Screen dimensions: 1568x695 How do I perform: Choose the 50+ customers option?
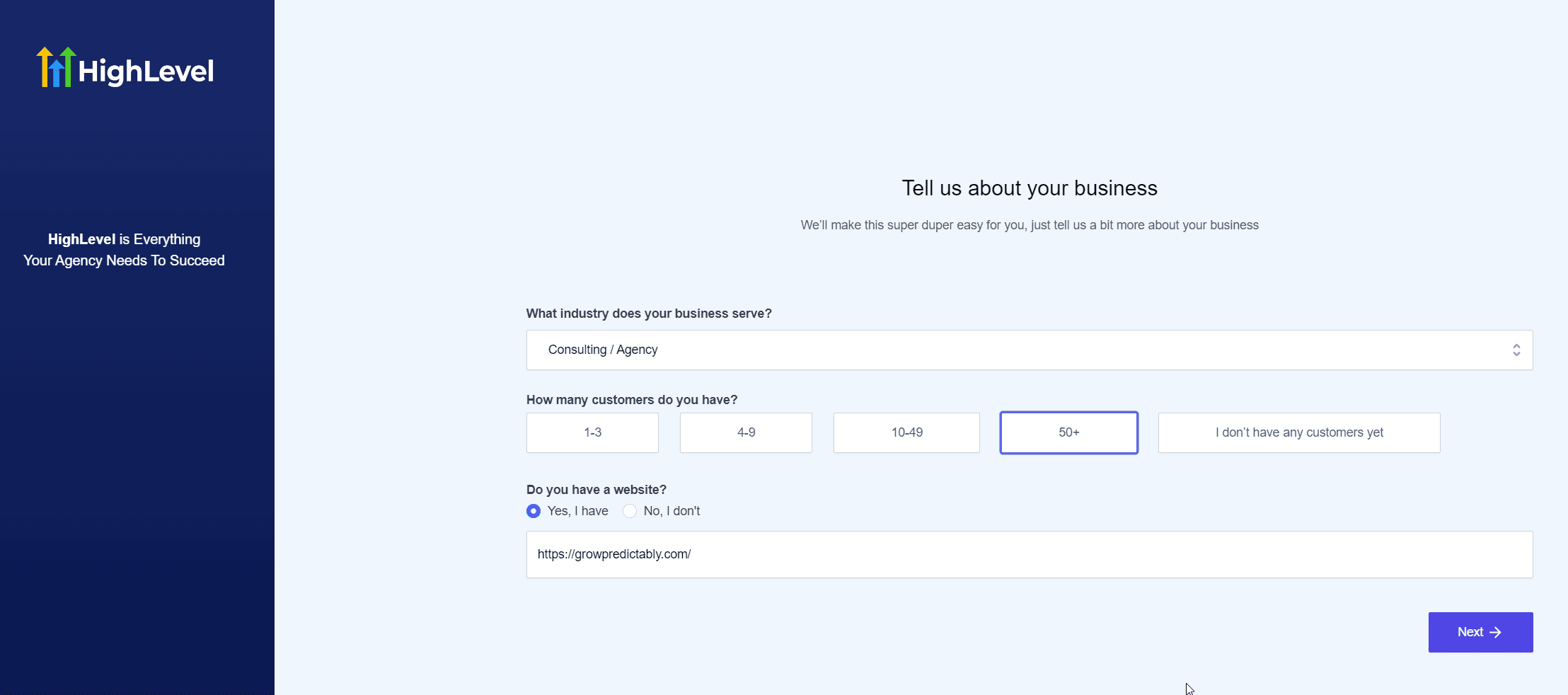1068,432
